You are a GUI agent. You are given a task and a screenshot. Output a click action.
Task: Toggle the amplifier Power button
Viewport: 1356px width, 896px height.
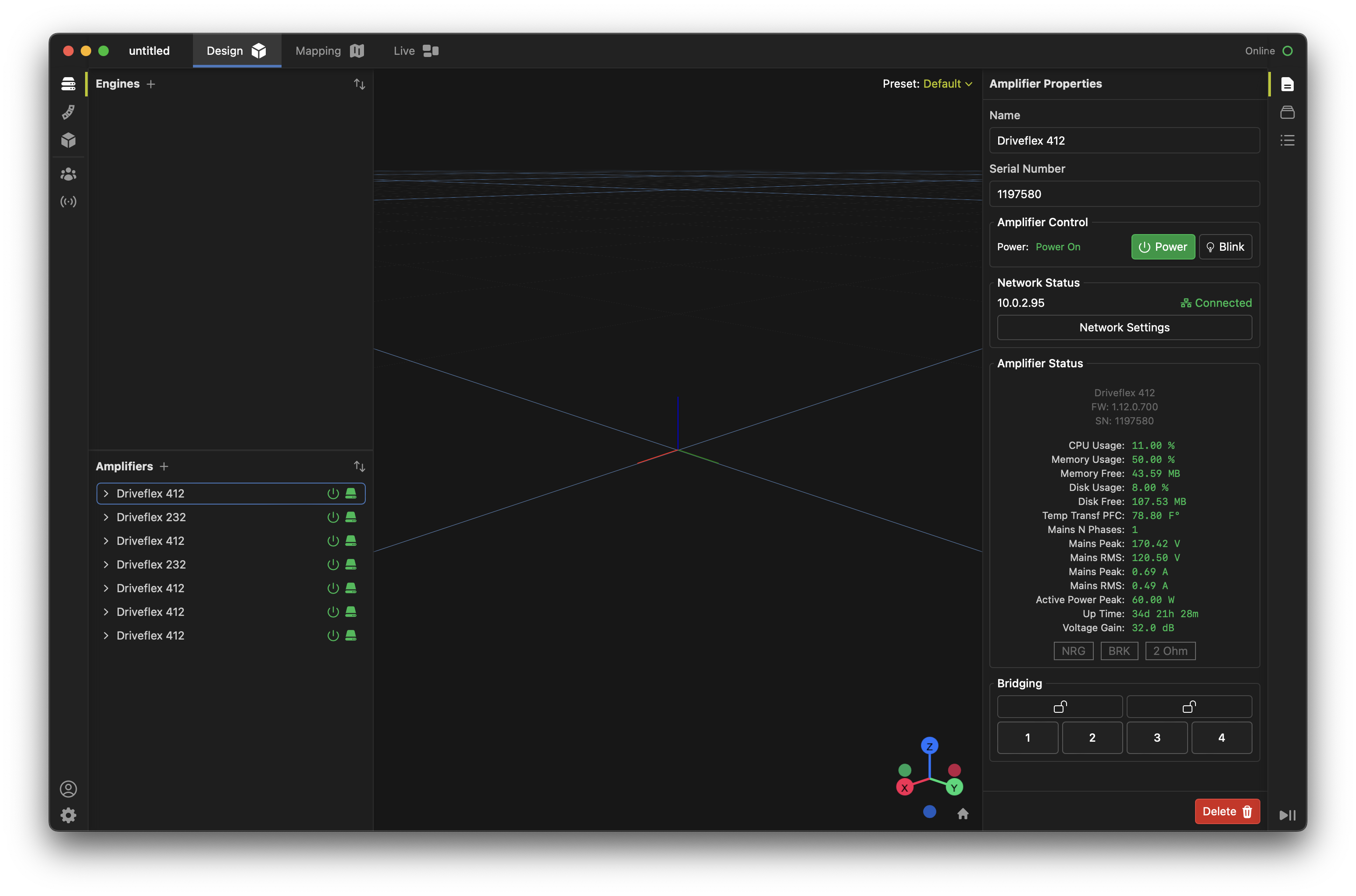pyautogui.click(x=1163, y=247)
